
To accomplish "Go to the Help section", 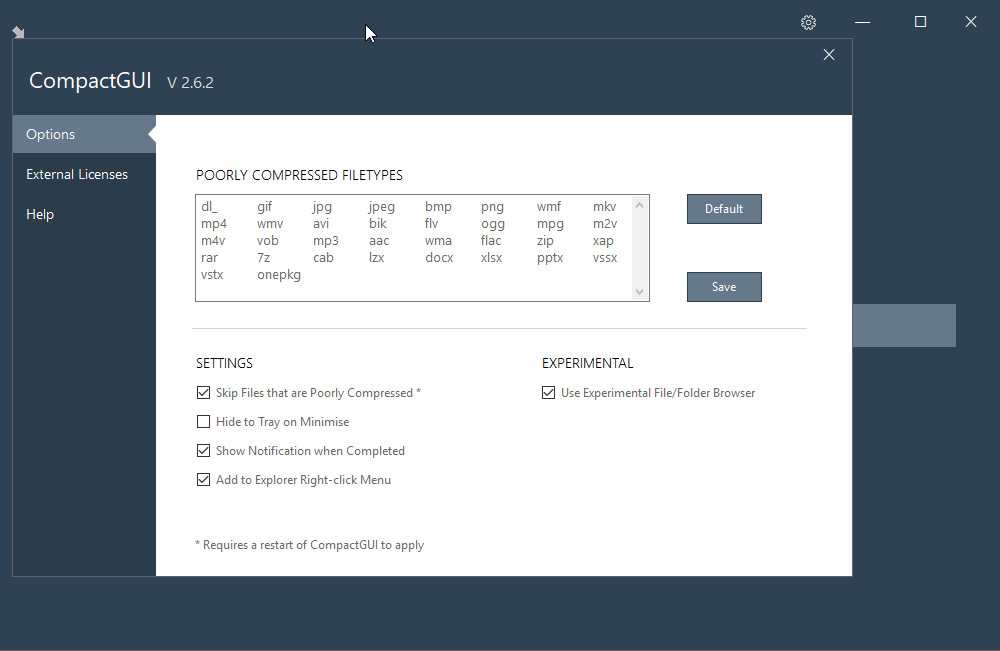I will (x=40, y=214).
